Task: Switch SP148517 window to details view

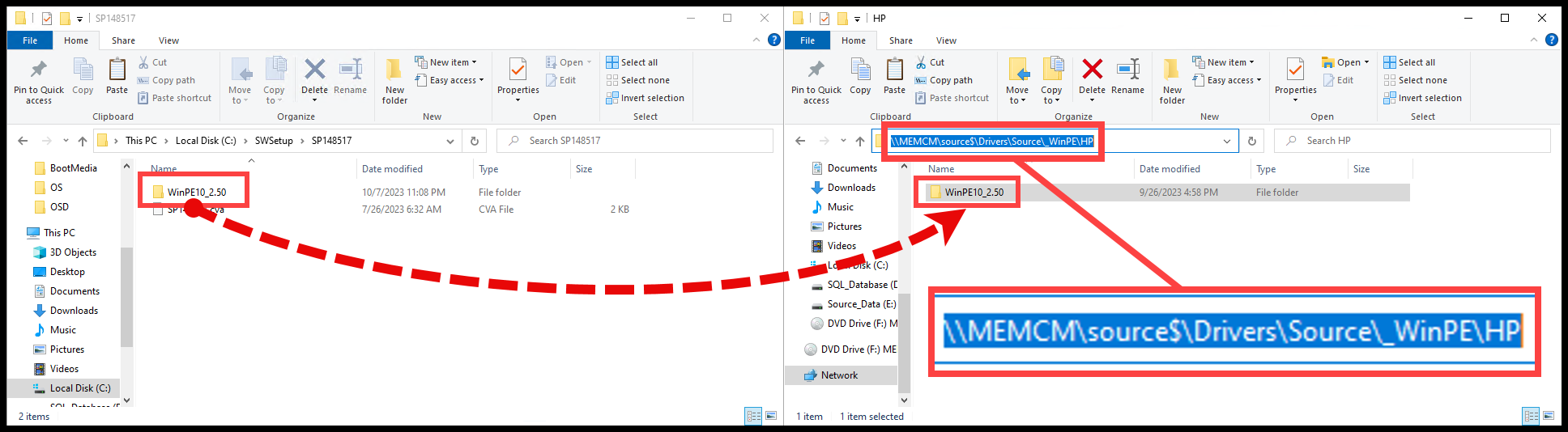Action: coord(753,416)
